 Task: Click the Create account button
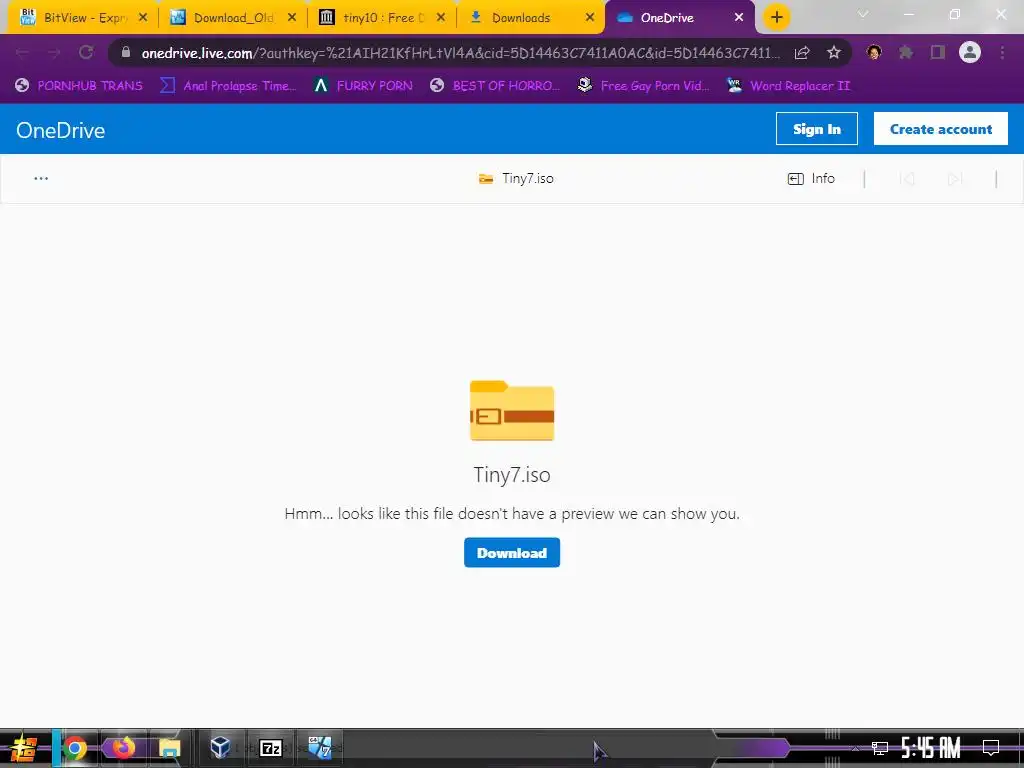click(940, 129)
